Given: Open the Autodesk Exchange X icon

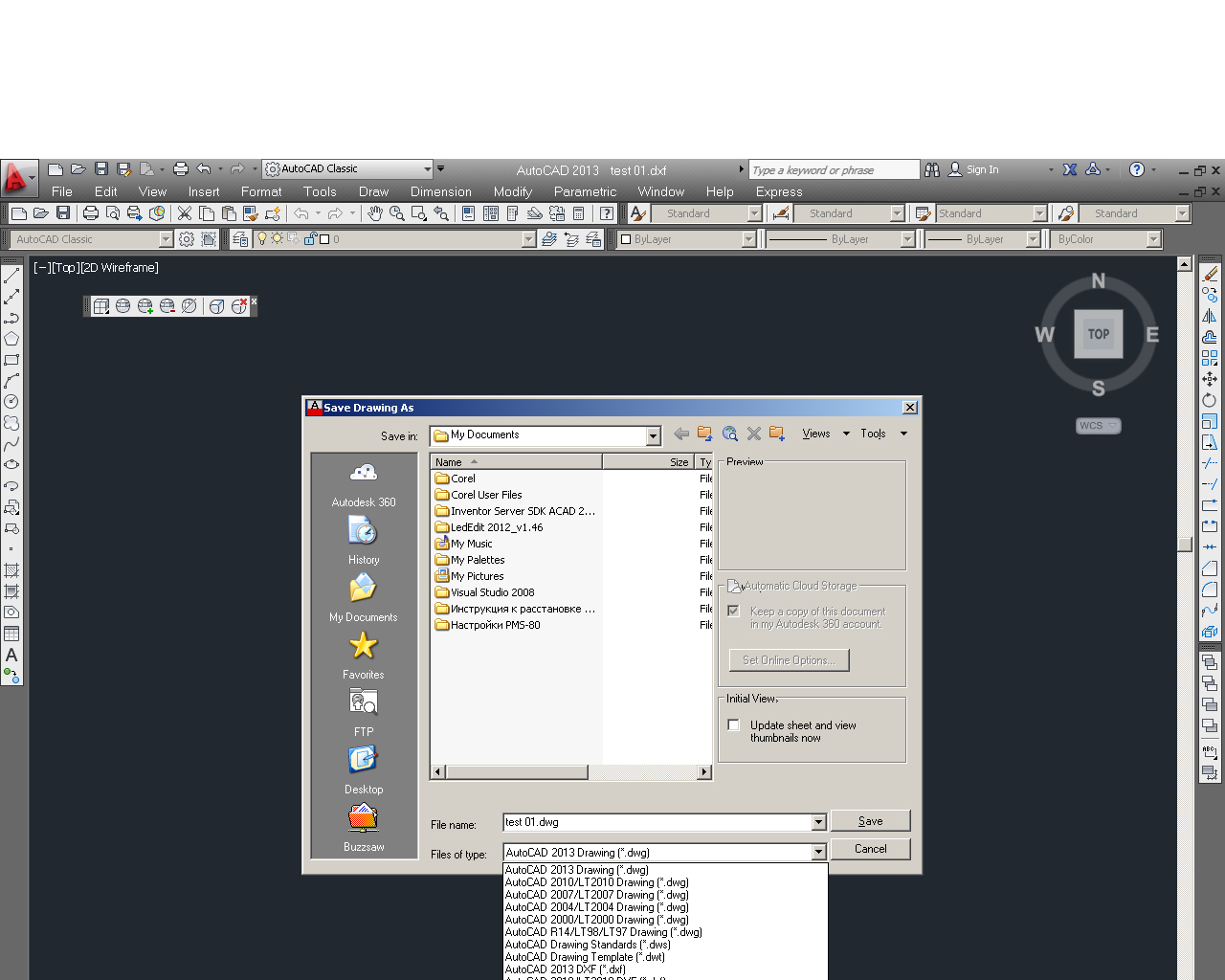Looking at the screenshot, I should [x=1070, y=169].
